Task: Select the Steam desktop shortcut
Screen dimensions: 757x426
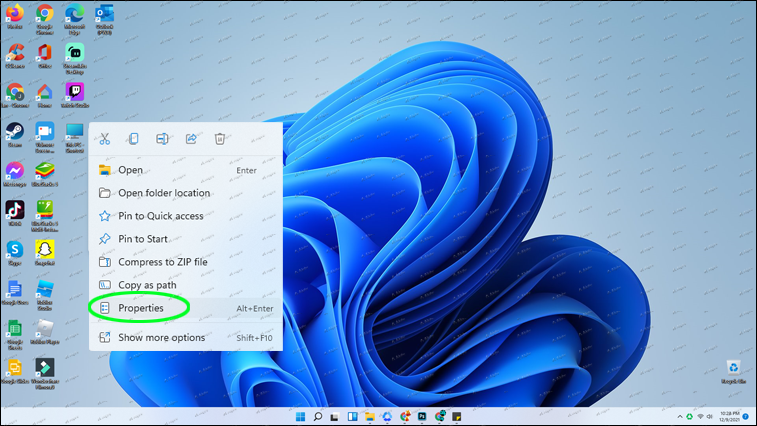Action: (15, 134)
